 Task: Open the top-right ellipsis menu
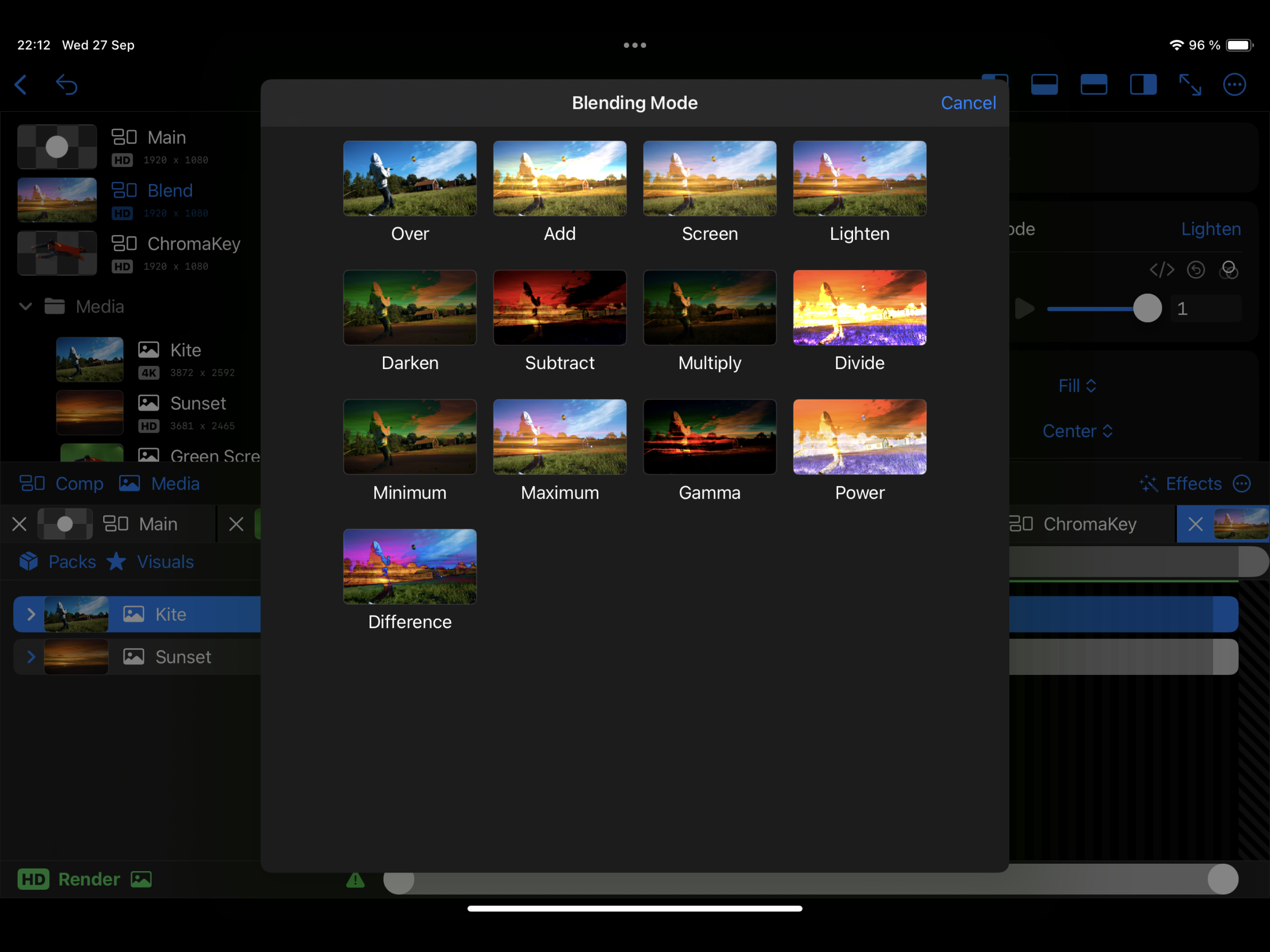tap(1234, 85)
